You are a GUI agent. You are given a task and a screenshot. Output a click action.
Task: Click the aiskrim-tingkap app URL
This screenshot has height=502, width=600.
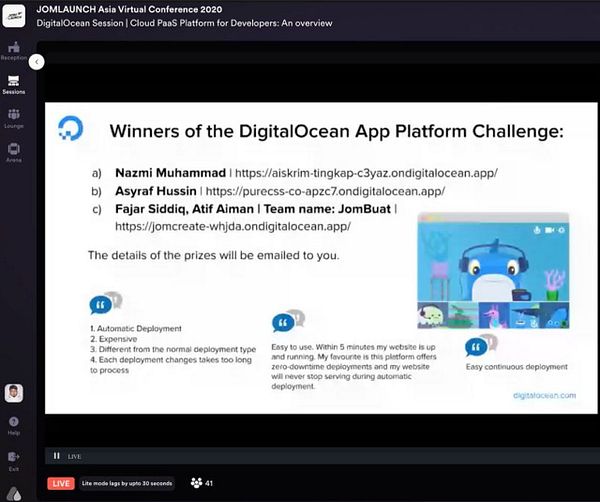coord(366,173)
